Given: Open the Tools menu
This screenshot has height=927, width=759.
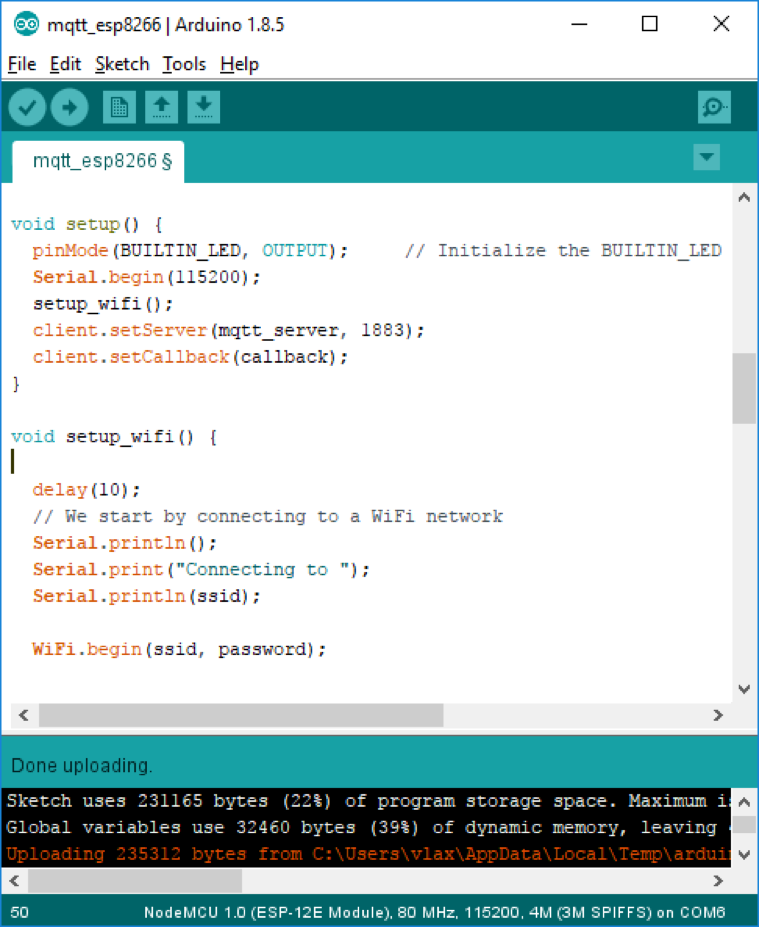Looking at the screenshot, I should point(184,64).
